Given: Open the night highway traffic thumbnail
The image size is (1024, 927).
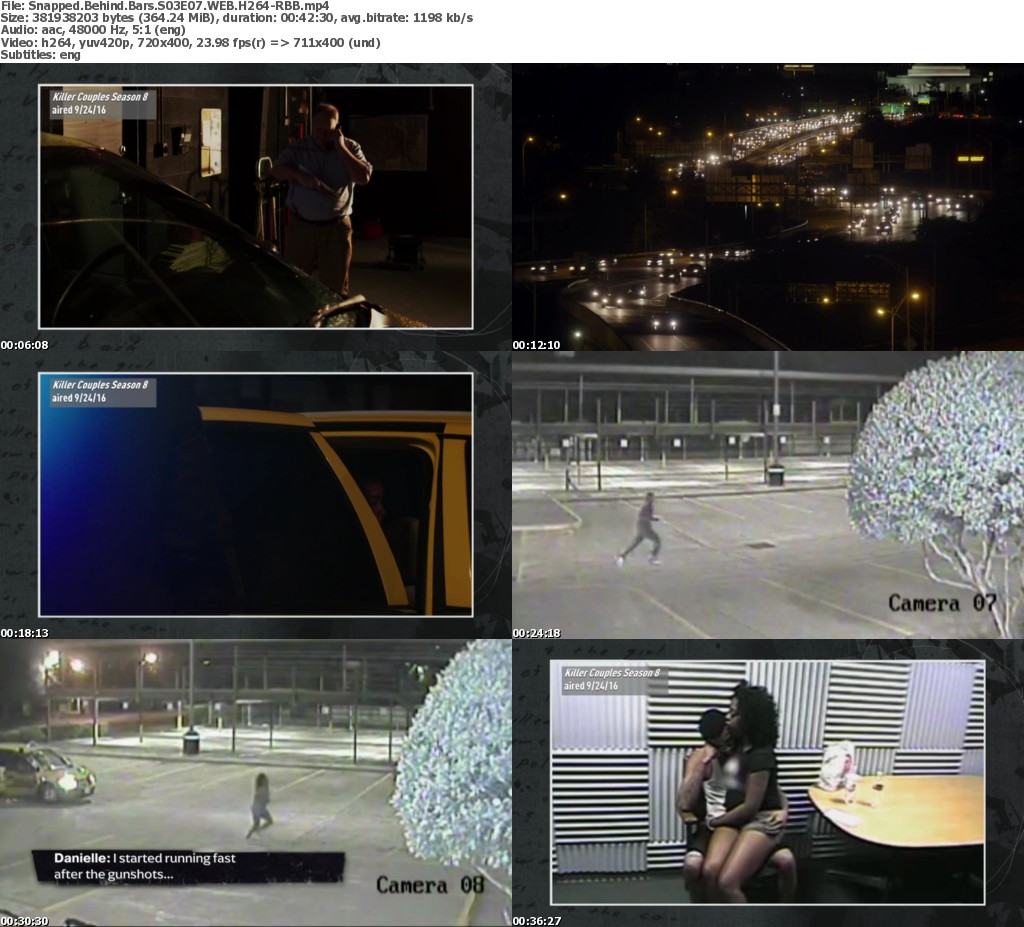Looking at the screenshot, I should point(767,206).
